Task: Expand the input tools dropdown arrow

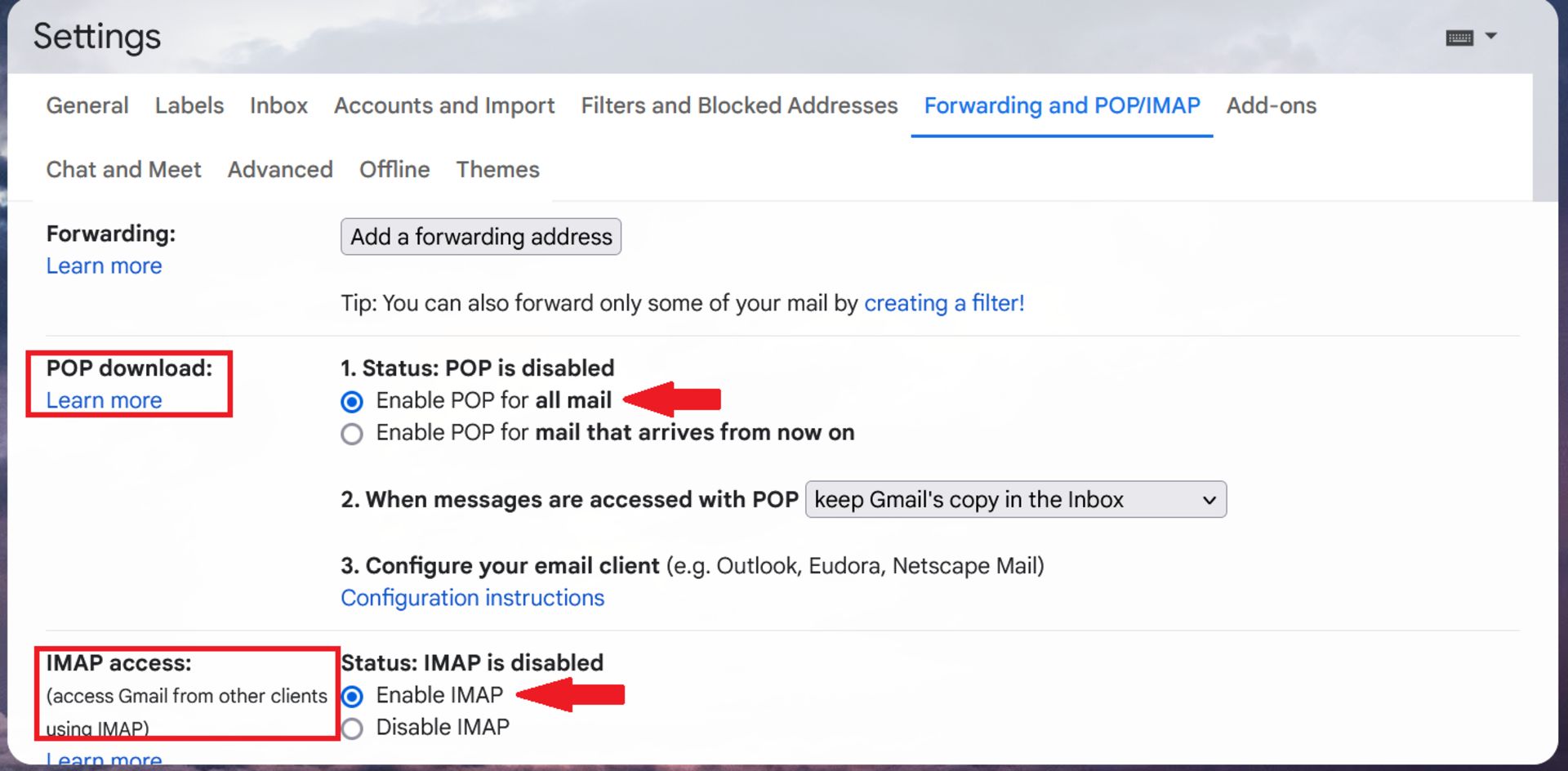Action: tap(1490, 36)
